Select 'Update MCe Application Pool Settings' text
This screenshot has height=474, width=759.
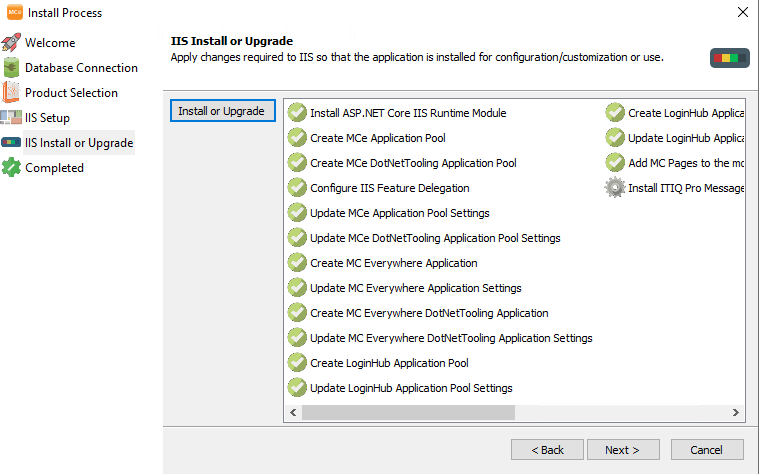(x=400, y=213)
